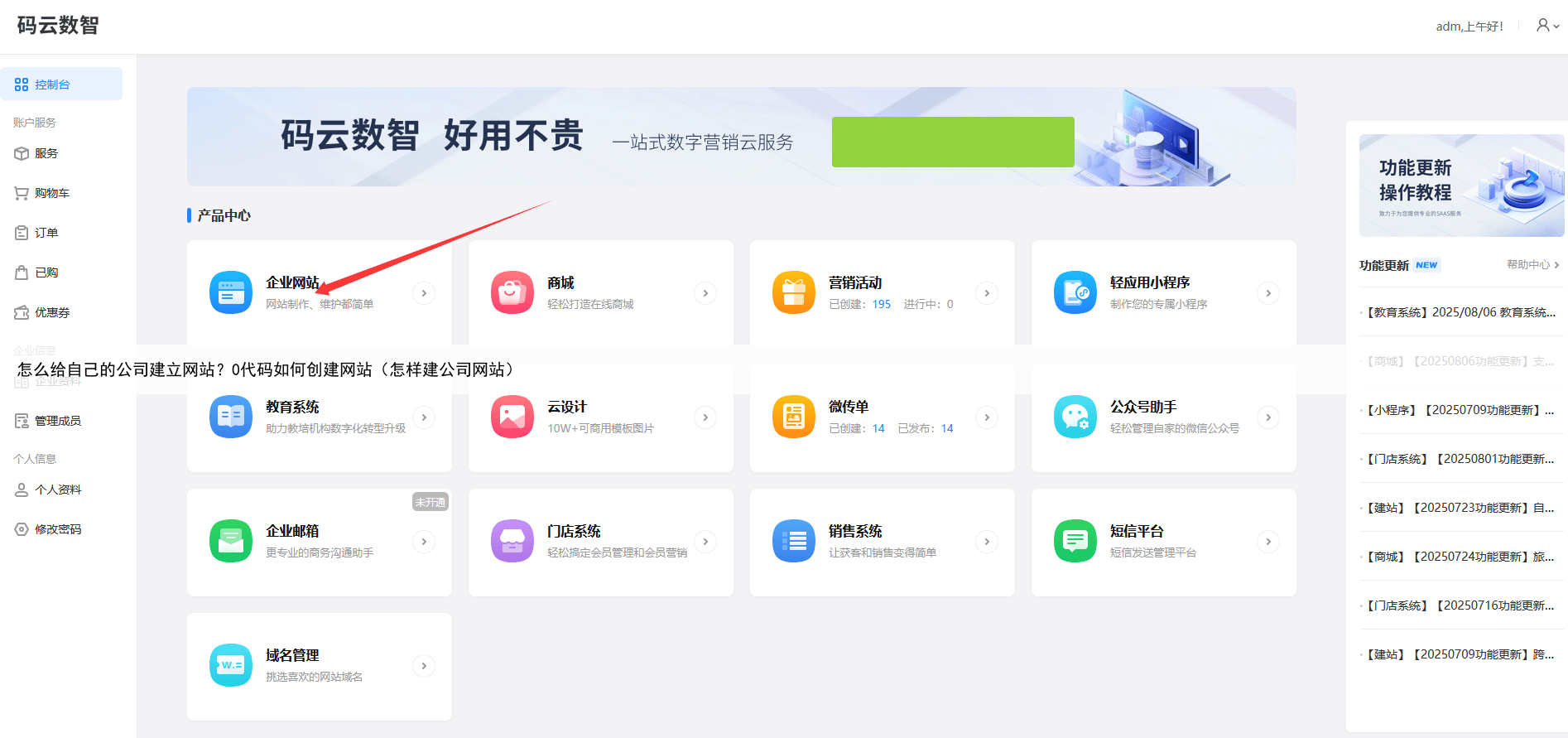Click the 企业网站 blue website icon
The image size is (1568, 738).
click(230, 293)
